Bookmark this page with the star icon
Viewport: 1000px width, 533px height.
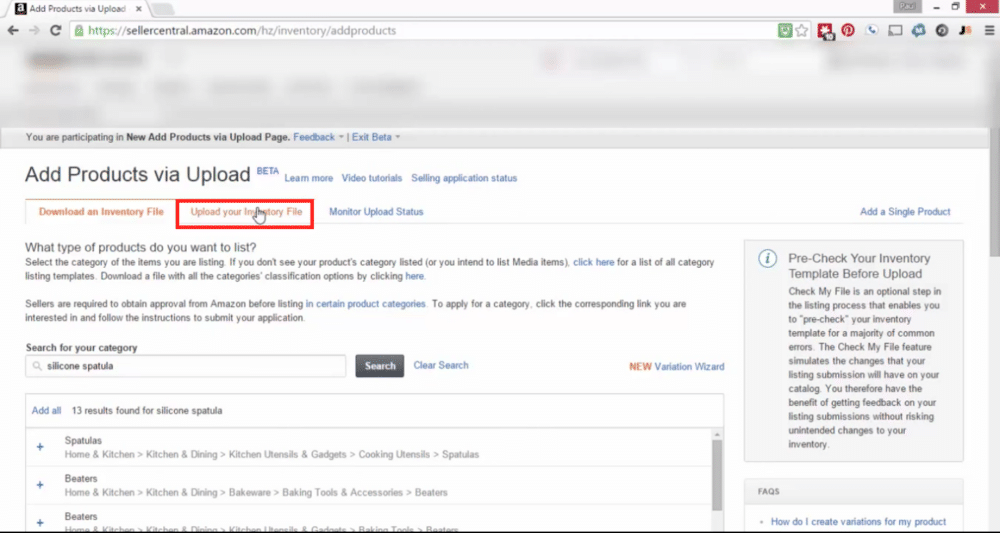click(802, 31)
